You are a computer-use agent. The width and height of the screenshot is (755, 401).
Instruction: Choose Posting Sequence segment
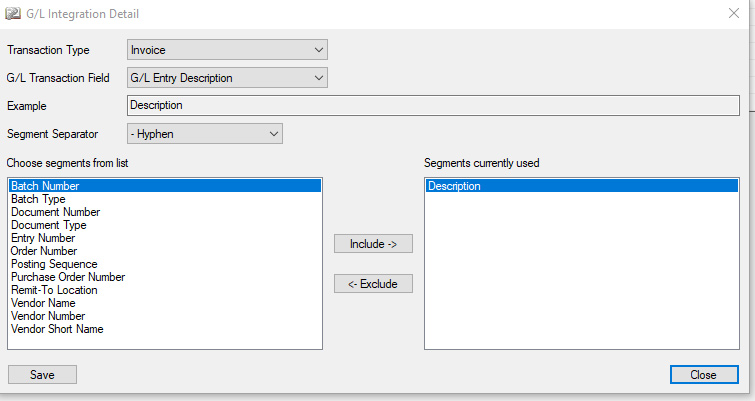coord(54,264)
